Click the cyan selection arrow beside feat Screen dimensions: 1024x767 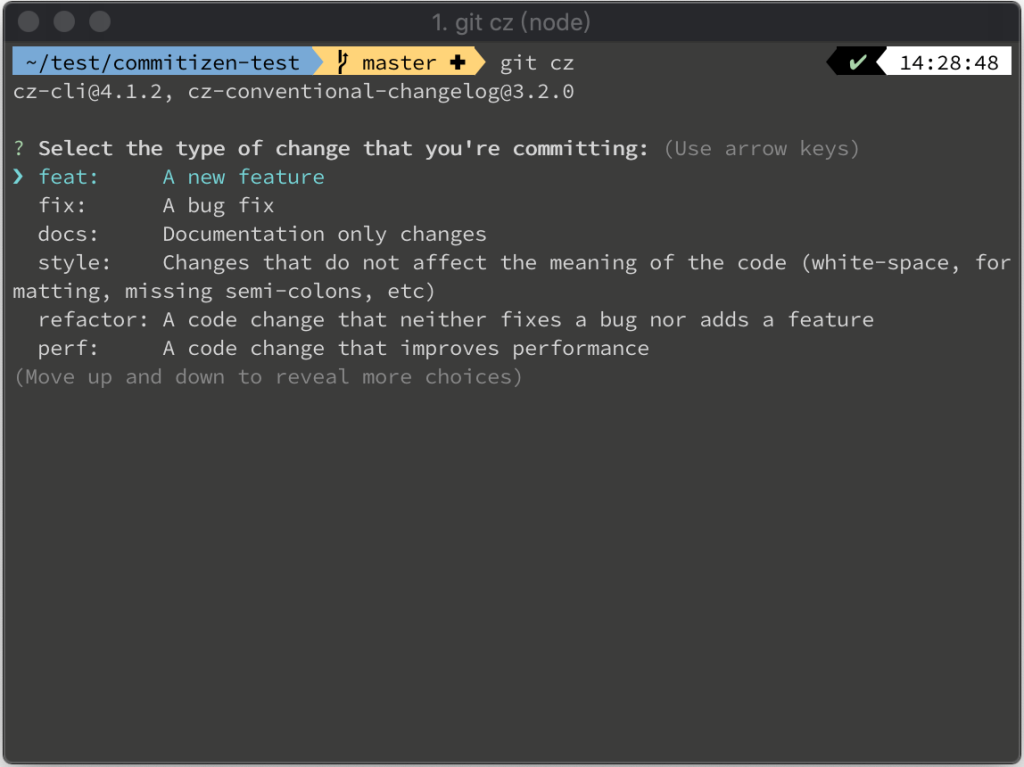pos(18,176)
